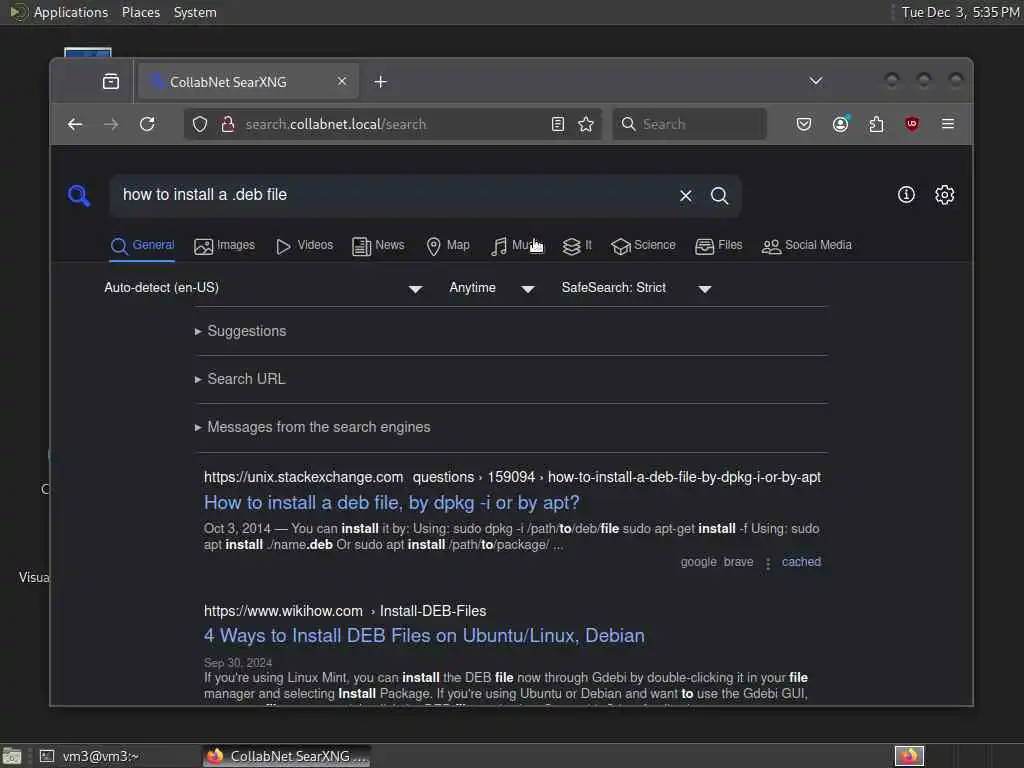Switch to the IT tab
Viewport: 1024px width, 768px height.
point(577,246)
